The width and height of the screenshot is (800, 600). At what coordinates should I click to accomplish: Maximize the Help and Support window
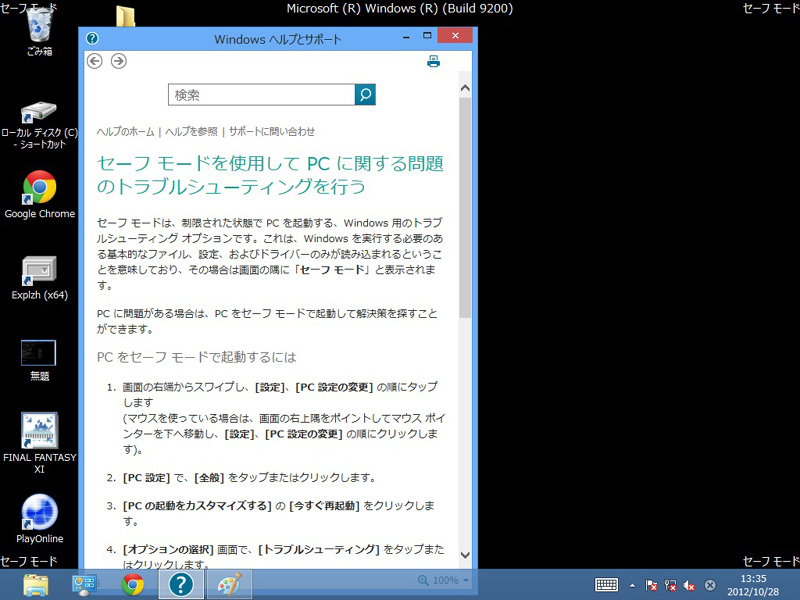pyautogui.click(x=427, y=36)
